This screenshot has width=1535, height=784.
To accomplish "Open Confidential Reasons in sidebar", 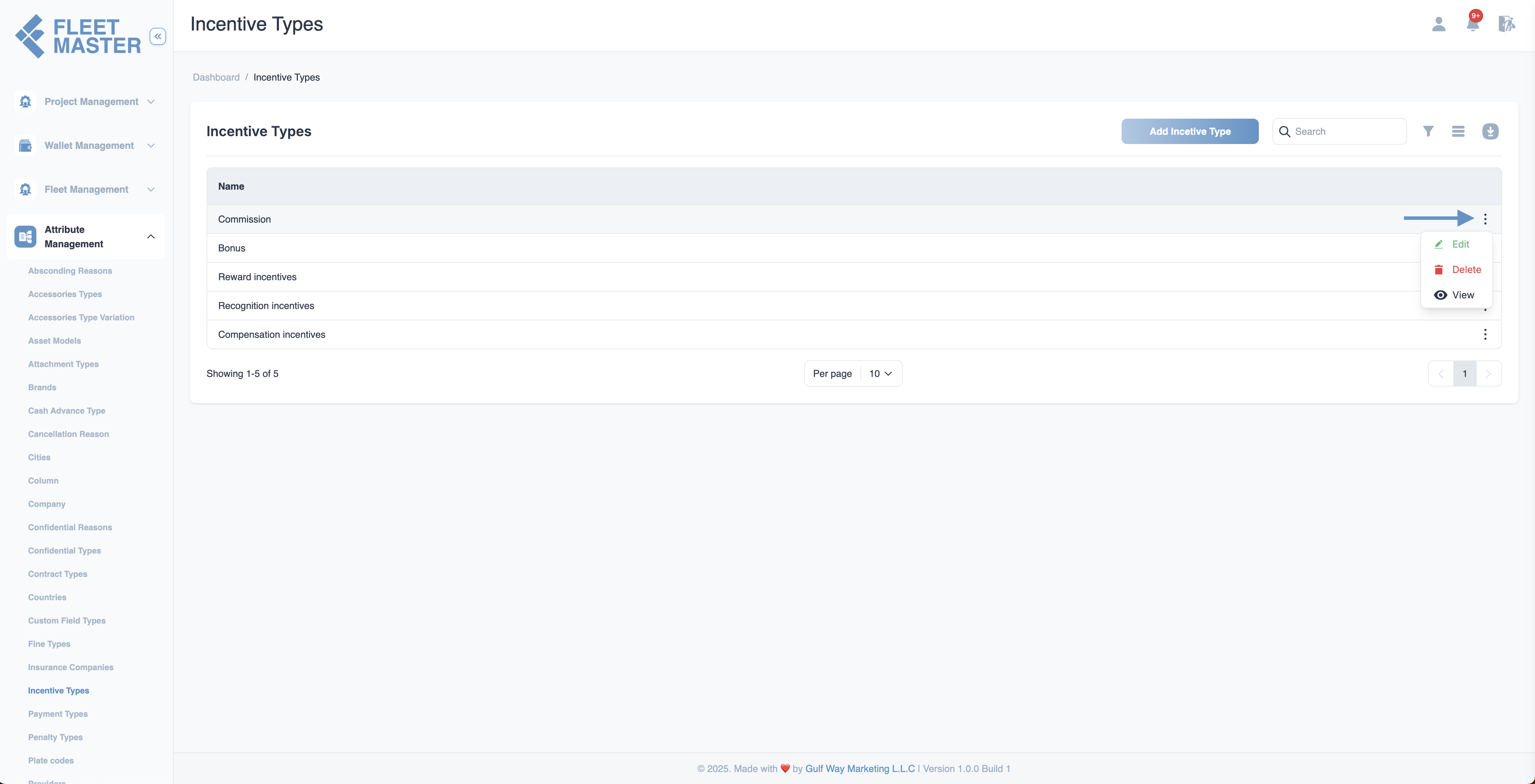I will (x=70, y=527).
